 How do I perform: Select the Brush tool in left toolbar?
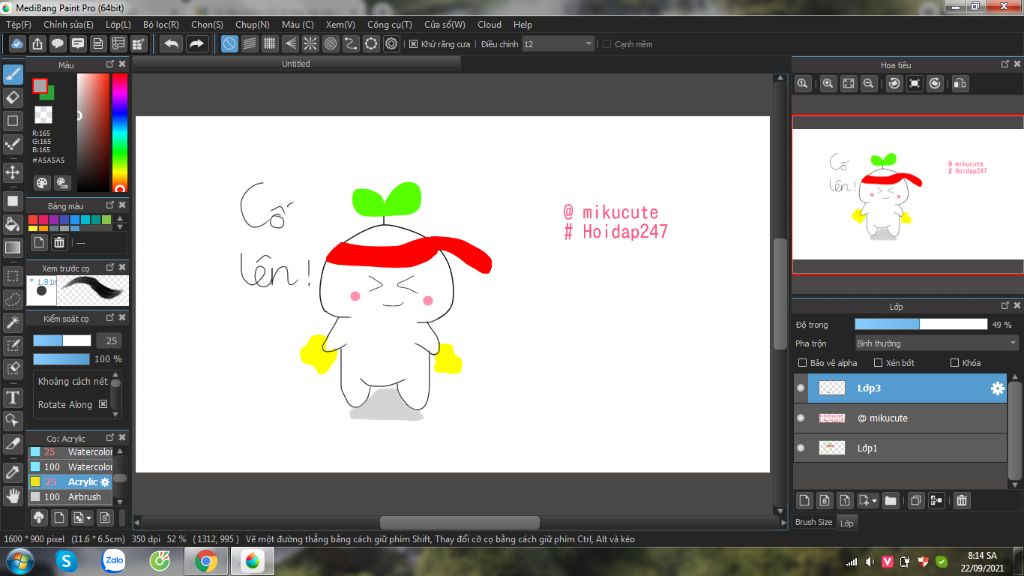tap(12, 74)
